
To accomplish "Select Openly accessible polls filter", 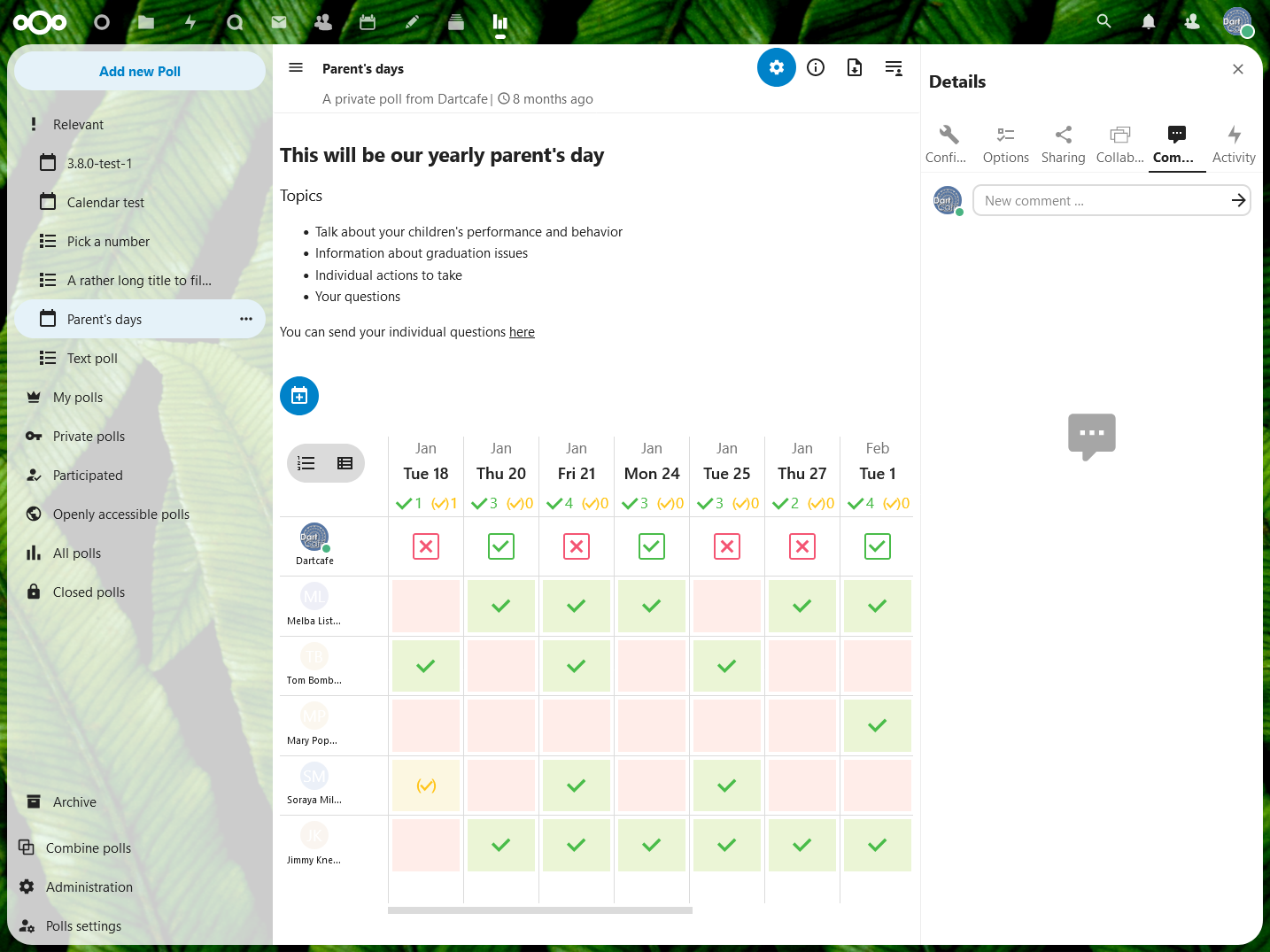I will click(x=140, y=514).
